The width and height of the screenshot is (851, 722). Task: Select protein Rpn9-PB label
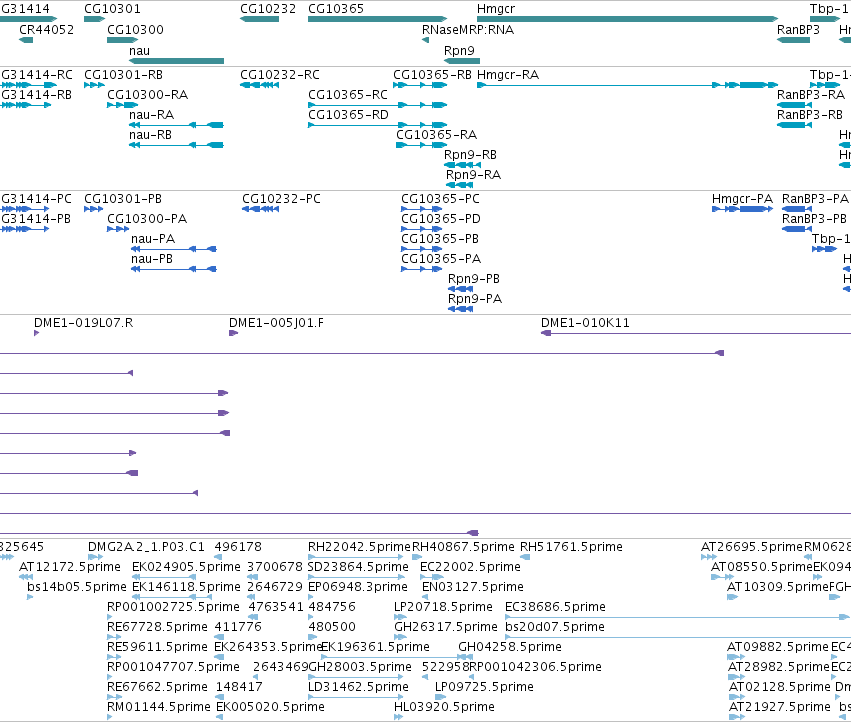coord(474,278)
